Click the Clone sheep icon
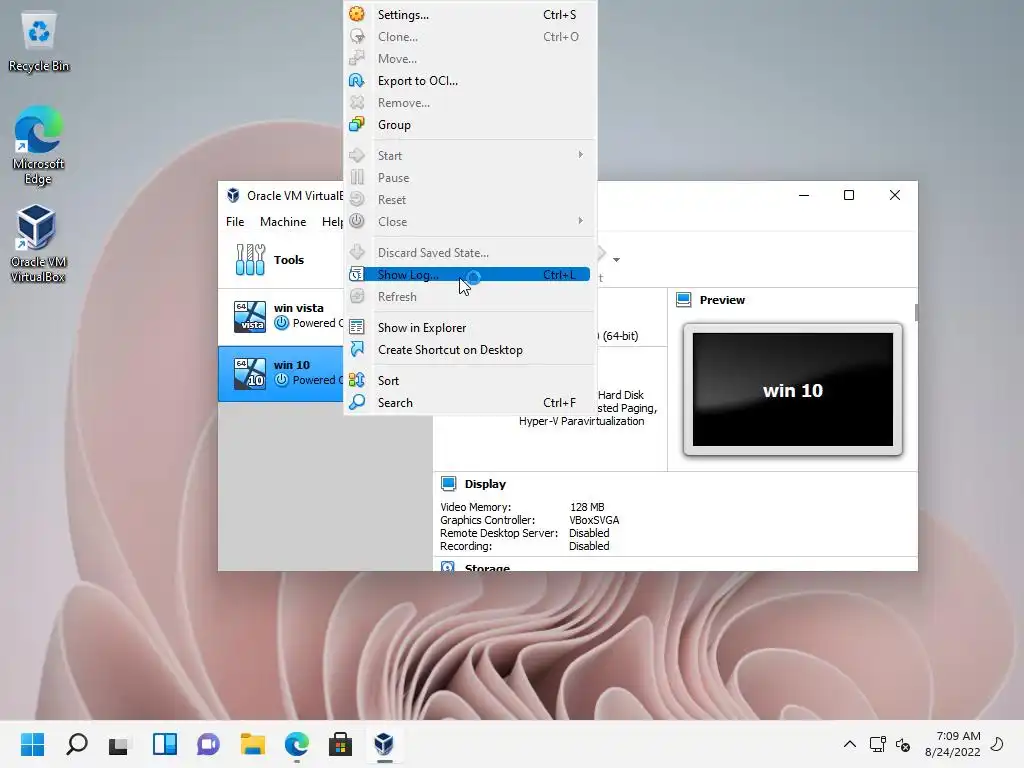The width and height of the screenshot is (1024, 768). [x=357, y=36]
